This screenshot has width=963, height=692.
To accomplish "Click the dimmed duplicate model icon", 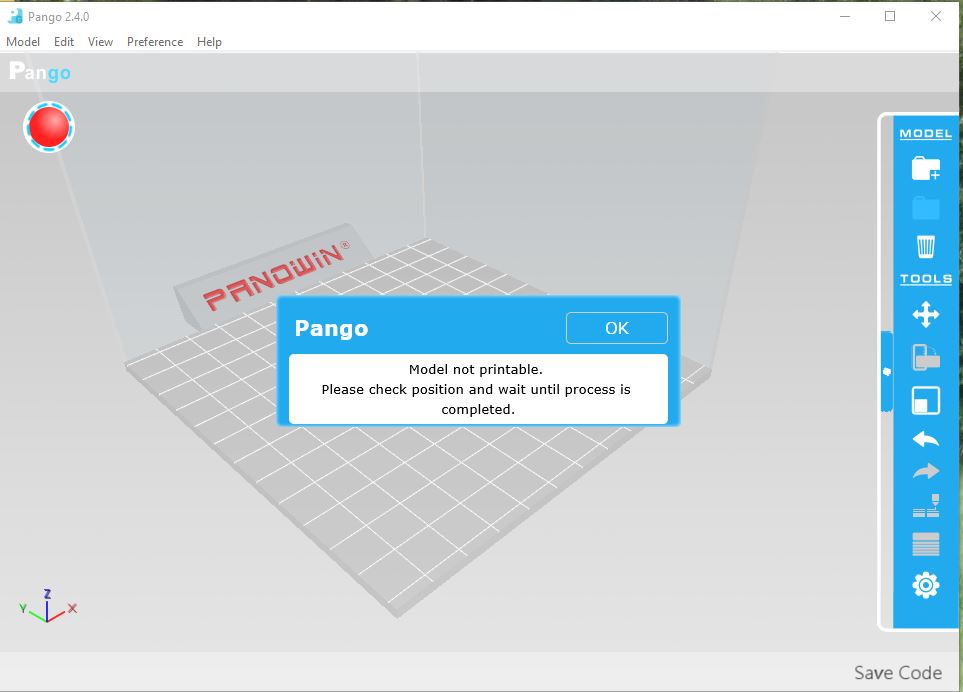I will coord(926,357).
